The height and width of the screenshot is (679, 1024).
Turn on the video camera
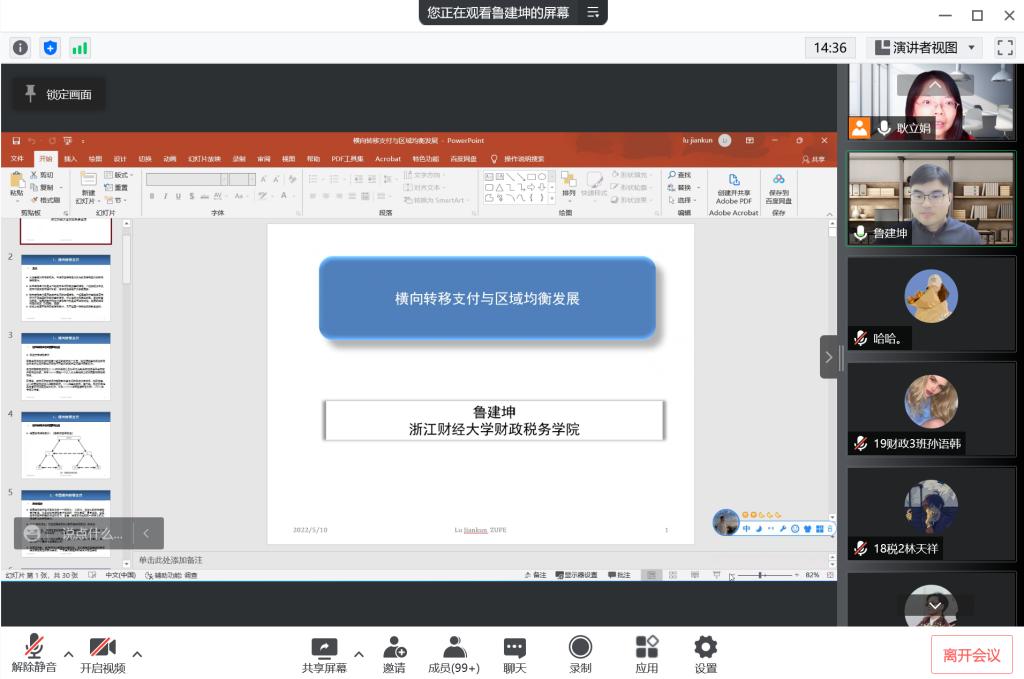pos(102,654)
